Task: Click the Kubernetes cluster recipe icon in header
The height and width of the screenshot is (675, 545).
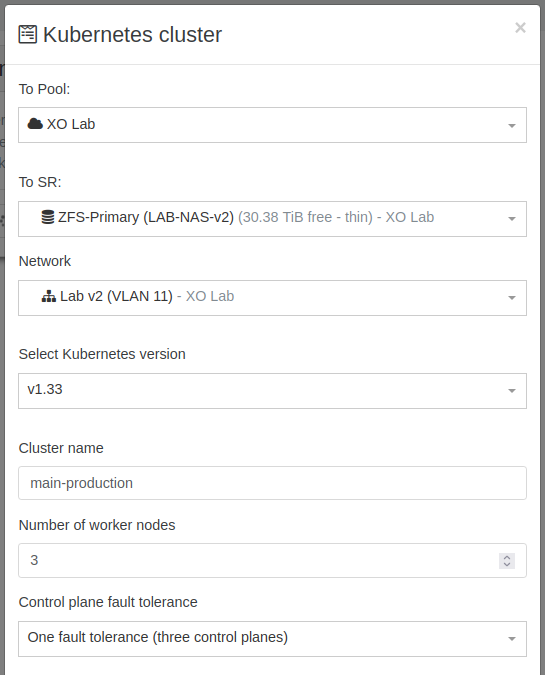Action: click(28, 34)
